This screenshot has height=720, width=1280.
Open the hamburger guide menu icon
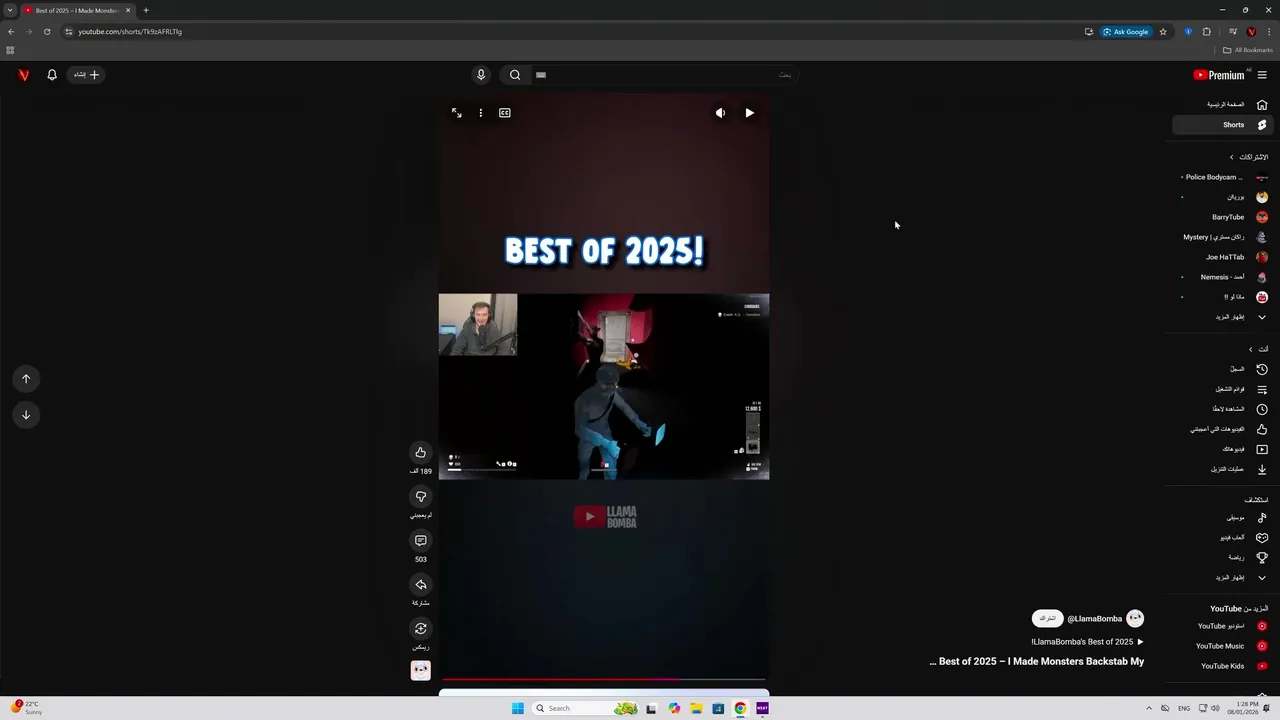pyautogui.click(x=1262, y=75)
